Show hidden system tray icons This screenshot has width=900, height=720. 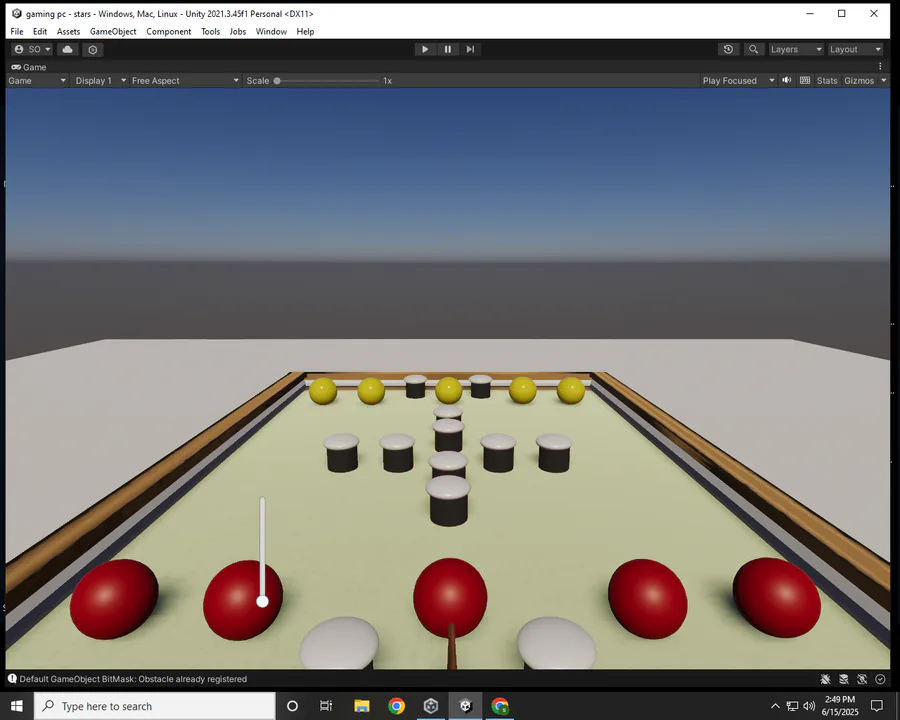click(775, 706)
